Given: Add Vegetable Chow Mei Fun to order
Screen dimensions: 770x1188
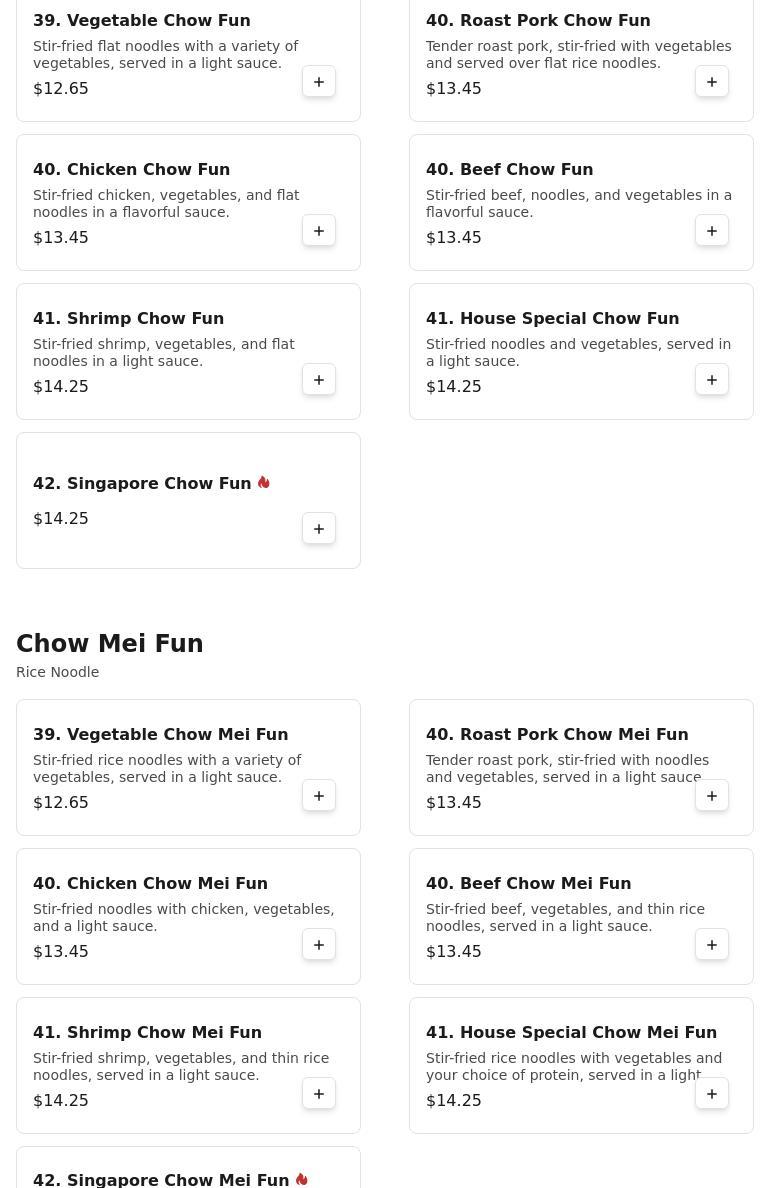Looking at the screenshot, I should pyautogui.click(x=319, y=796).
